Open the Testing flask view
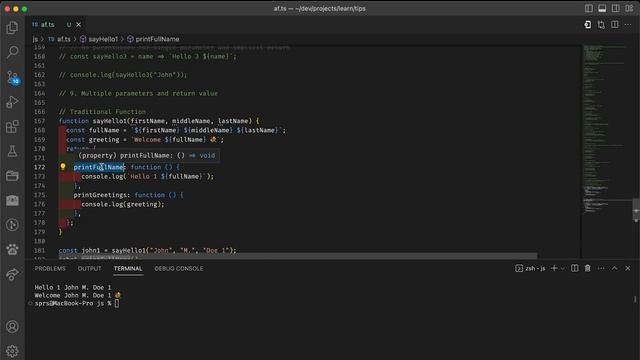Screen dimensions: 640x360 (x=12, y=151)
